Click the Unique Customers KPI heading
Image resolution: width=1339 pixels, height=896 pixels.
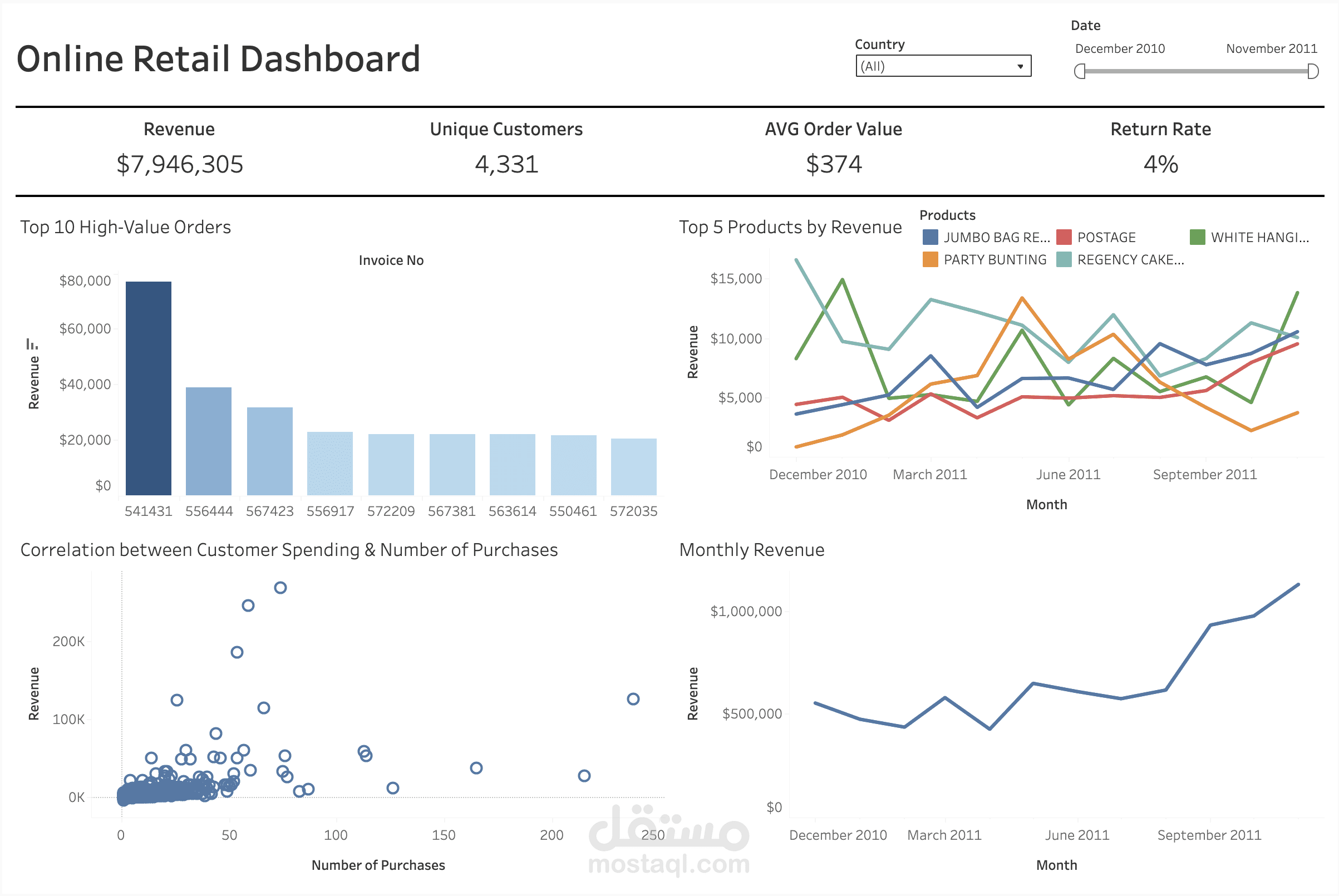506,129
